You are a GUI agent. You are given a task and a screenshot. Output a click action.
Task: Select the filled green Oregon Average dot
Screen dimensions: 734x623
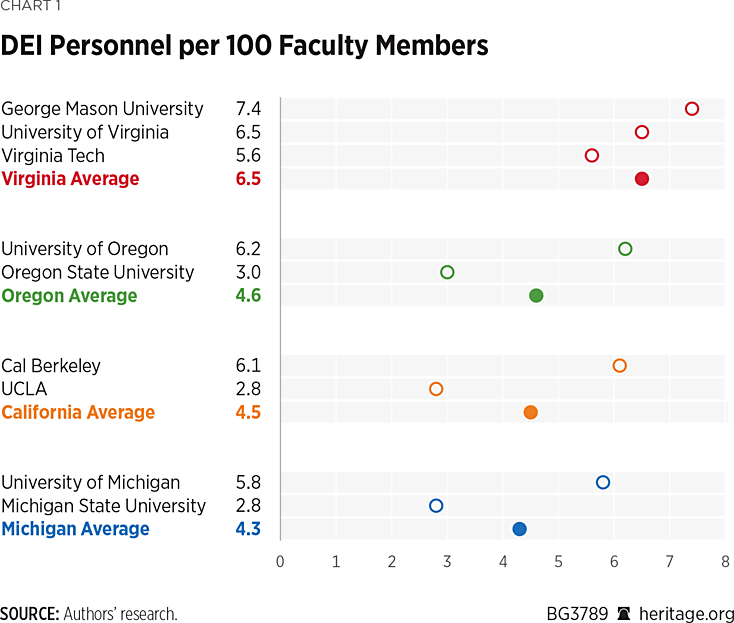(536, 296)
